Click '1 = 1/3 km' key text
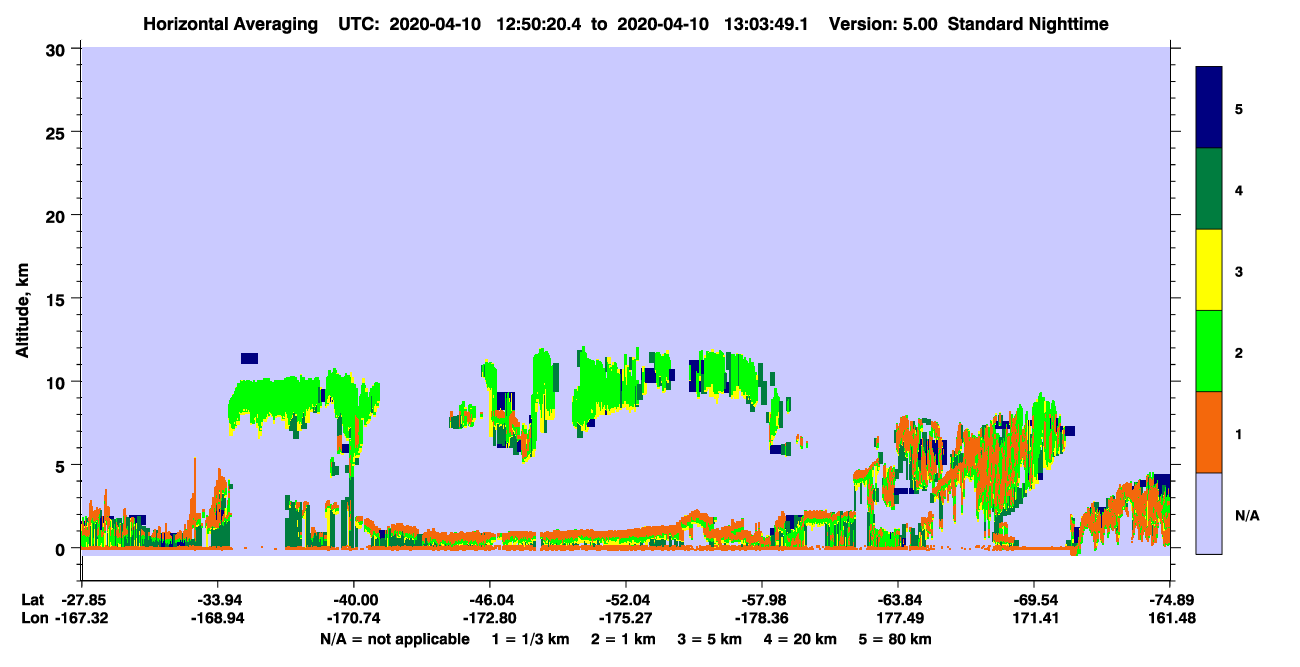Screen dimensions: 1300x667 coord(529,639)
